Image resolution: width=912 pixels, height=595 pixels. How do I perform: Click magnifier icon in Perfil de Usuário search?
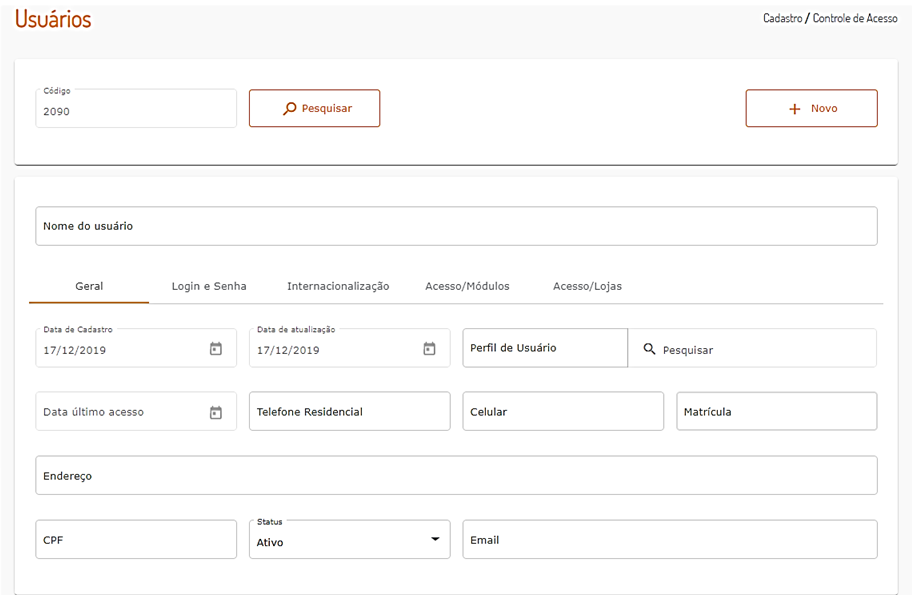(649, 349)
